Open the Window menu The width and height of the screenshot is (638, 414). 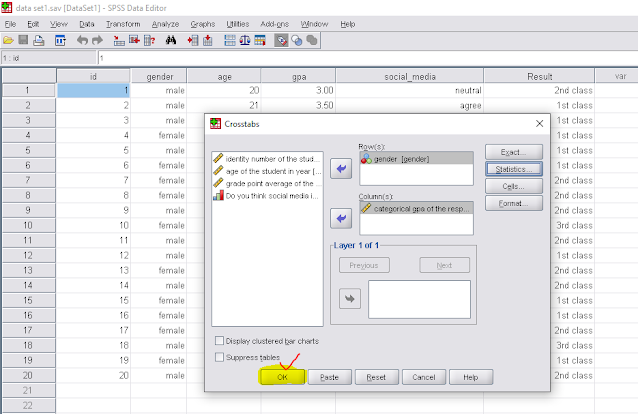tap(314, 24)
